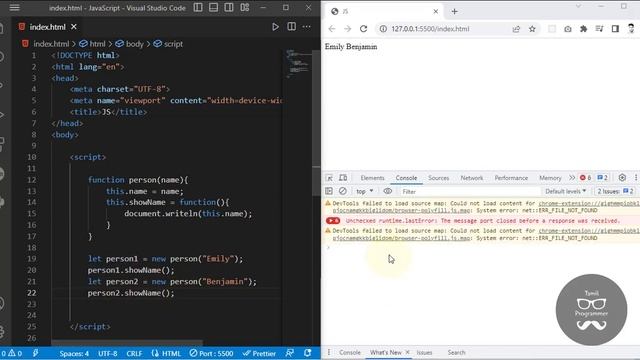
Task: Split the editor right
Action: [291, 27]
